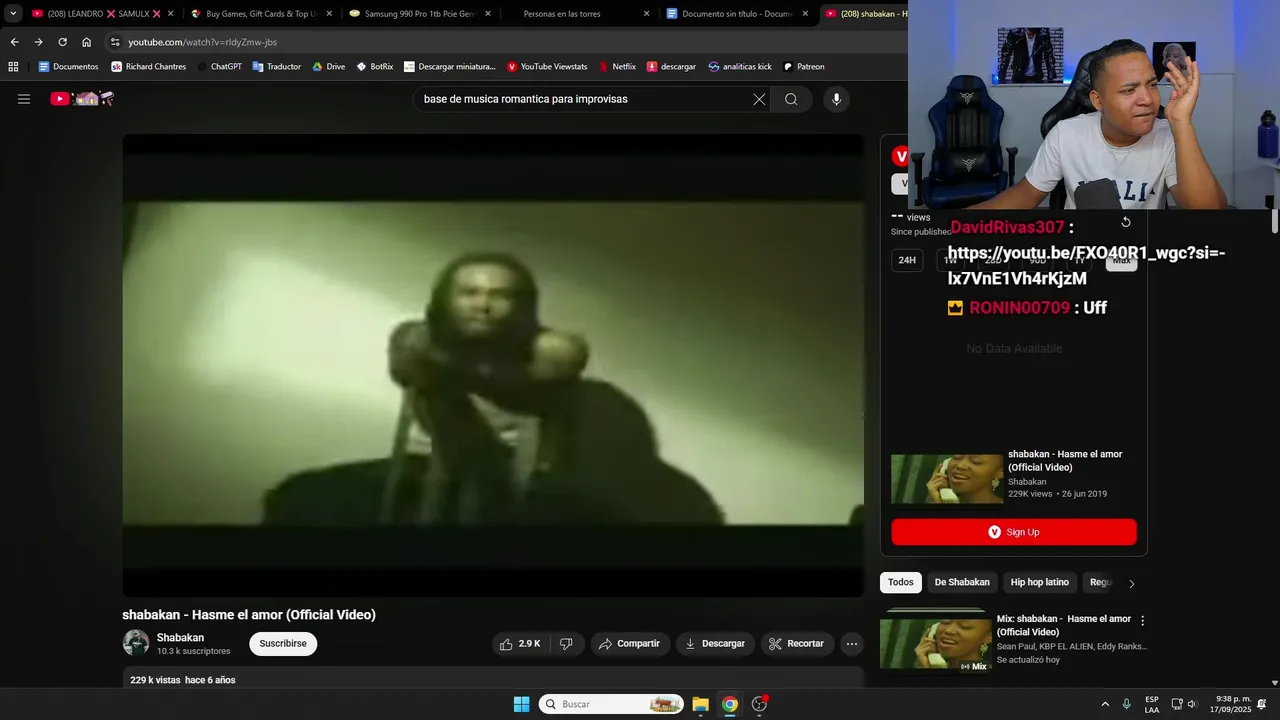Close the Samsung 990 Pro tab
This screenshot has height=720, width=1280.
tap(488, 14)
